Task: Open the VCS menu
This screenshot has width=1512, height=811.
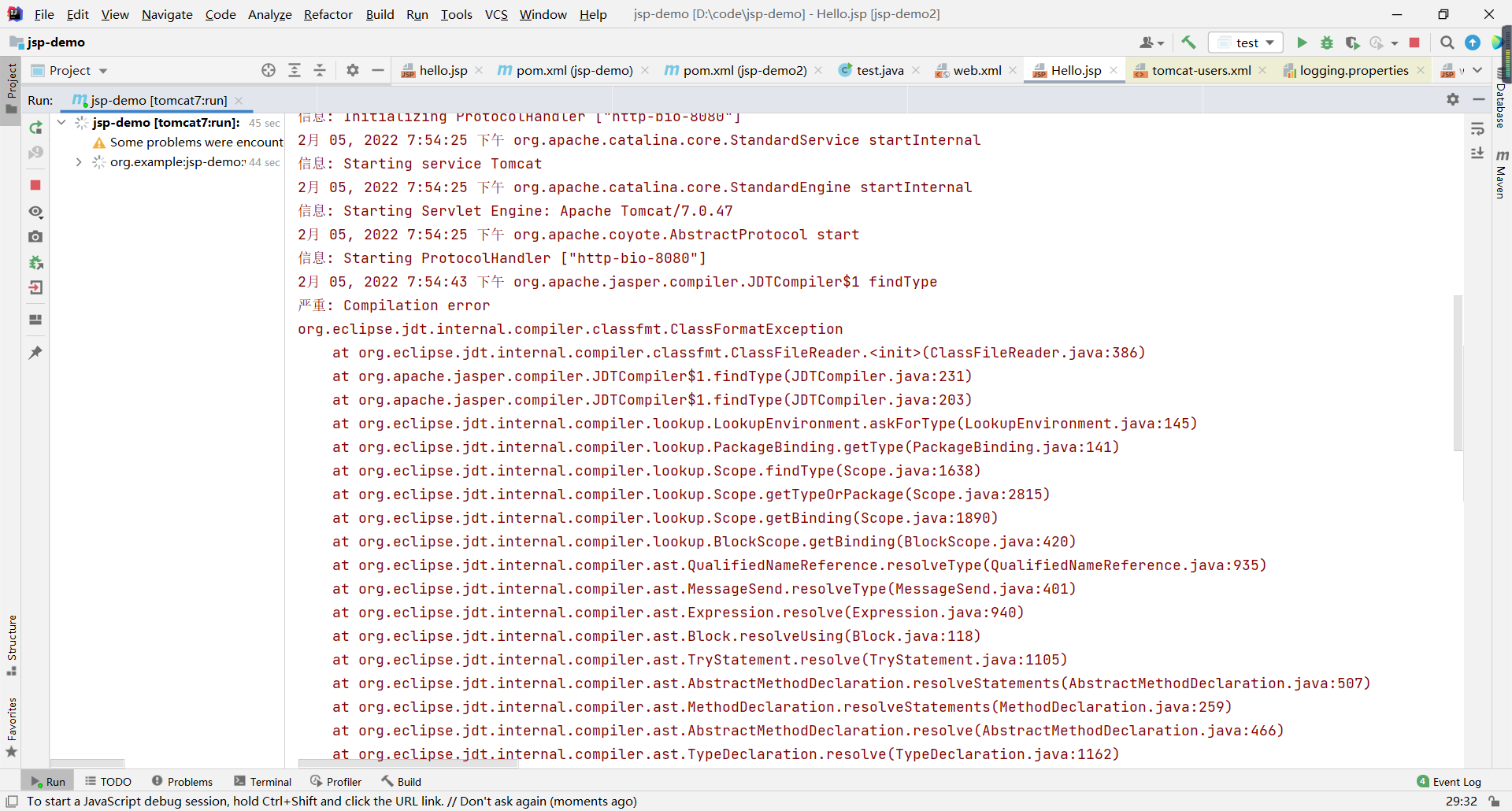Action: pos(496,14)
